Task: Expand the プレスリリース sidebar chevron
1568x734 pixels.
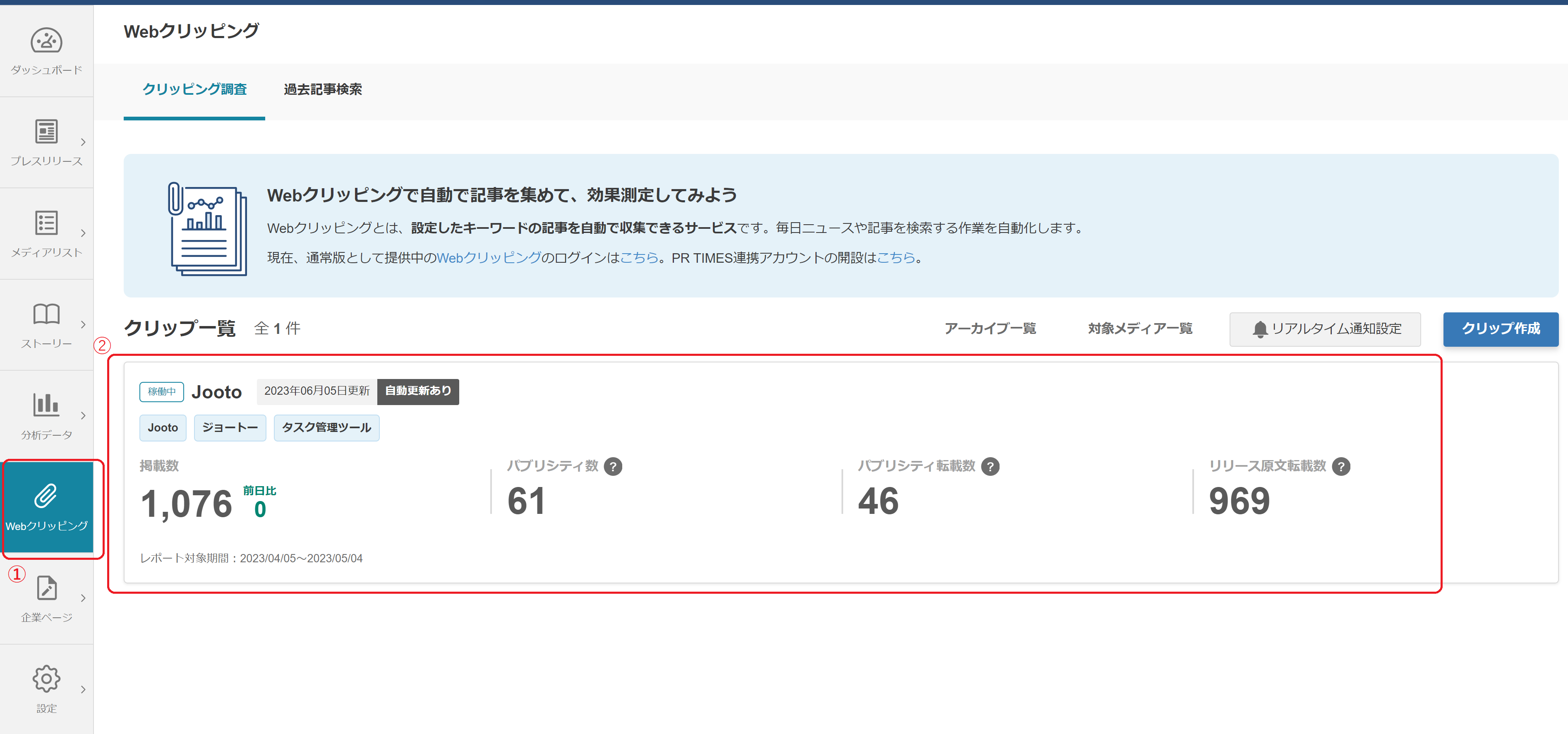Action: [84, 142]
